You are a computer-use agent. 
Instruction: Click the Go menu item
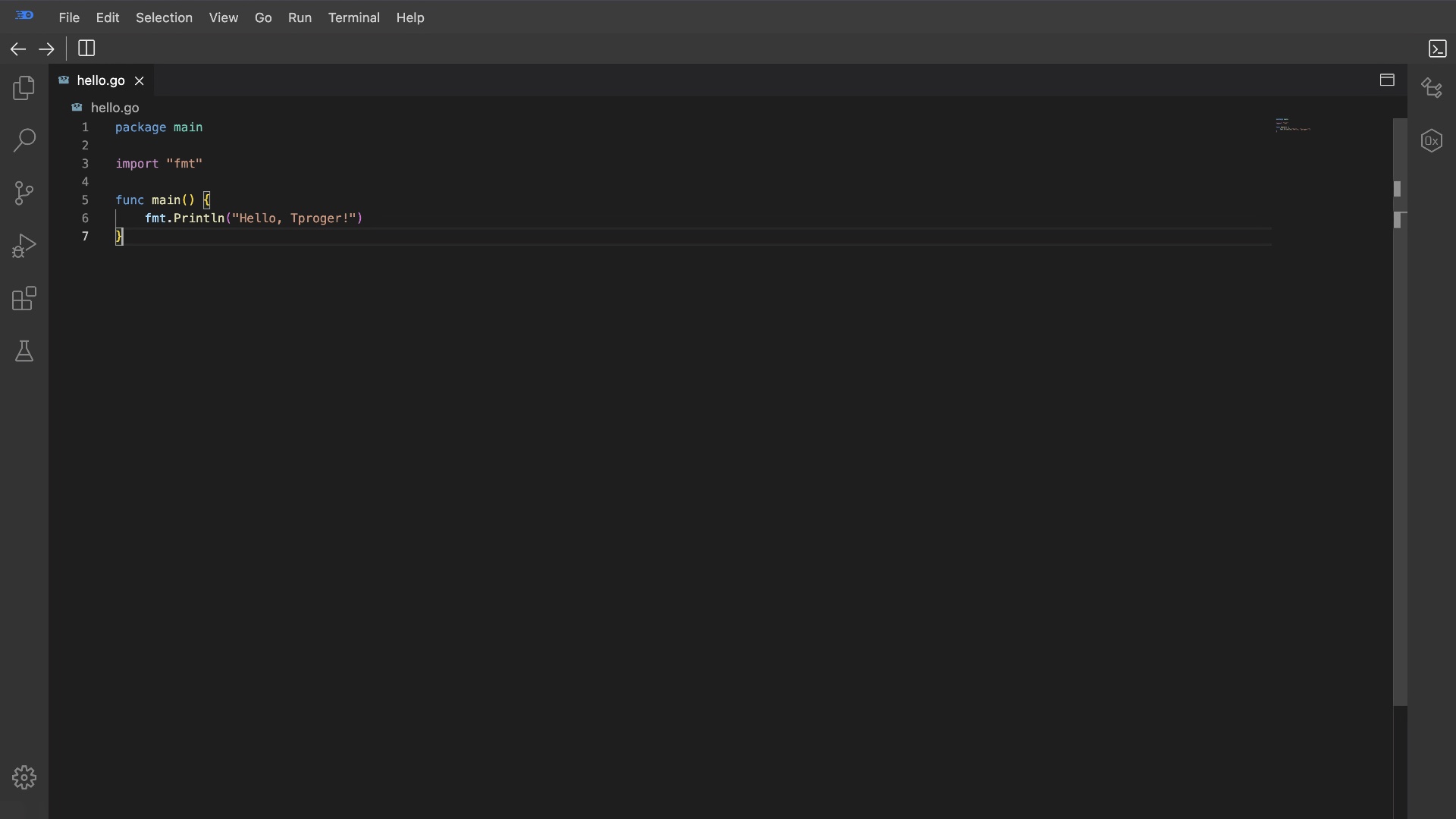pyautogui.click(x=263, y=17)
